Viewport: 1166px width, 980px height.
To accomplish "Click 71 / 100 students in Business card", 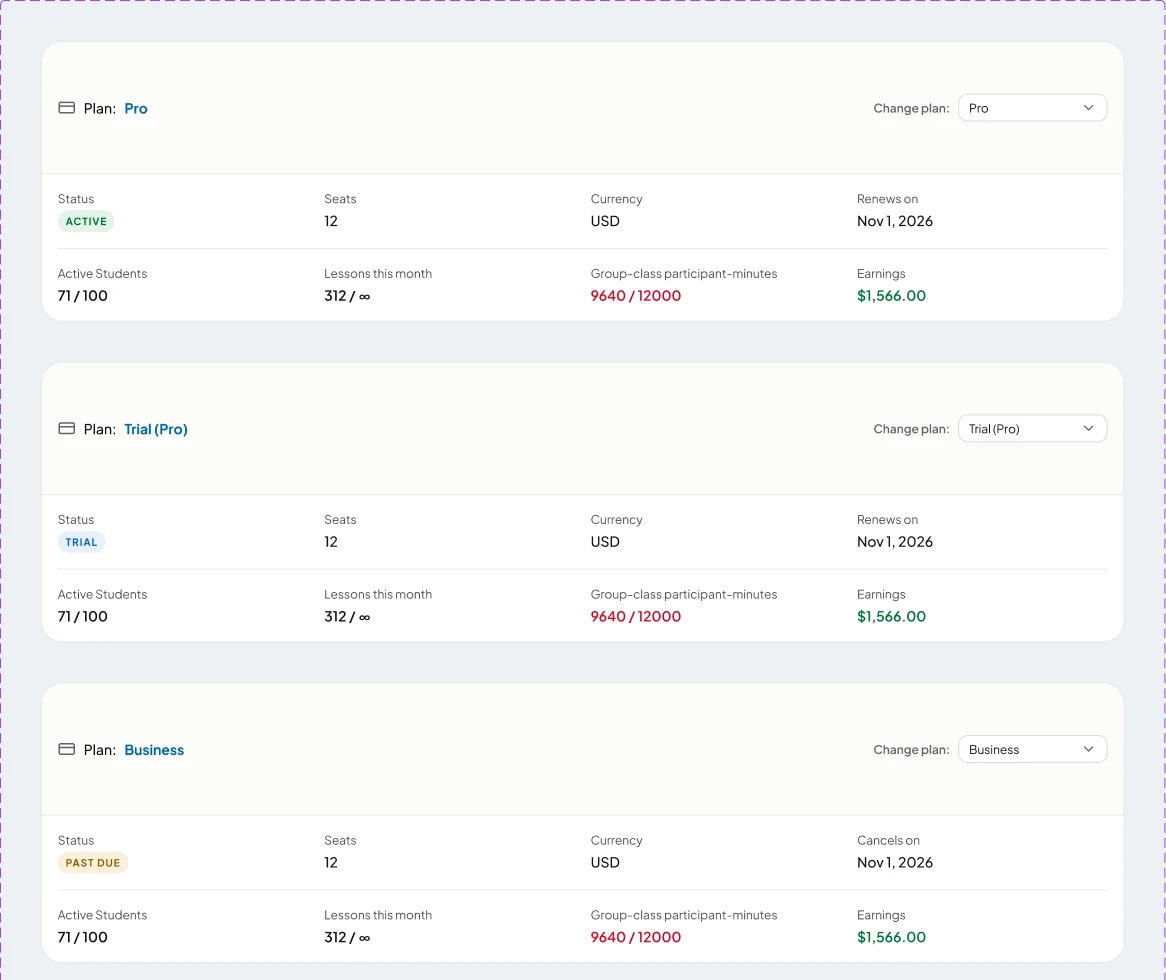I will 83,937.
